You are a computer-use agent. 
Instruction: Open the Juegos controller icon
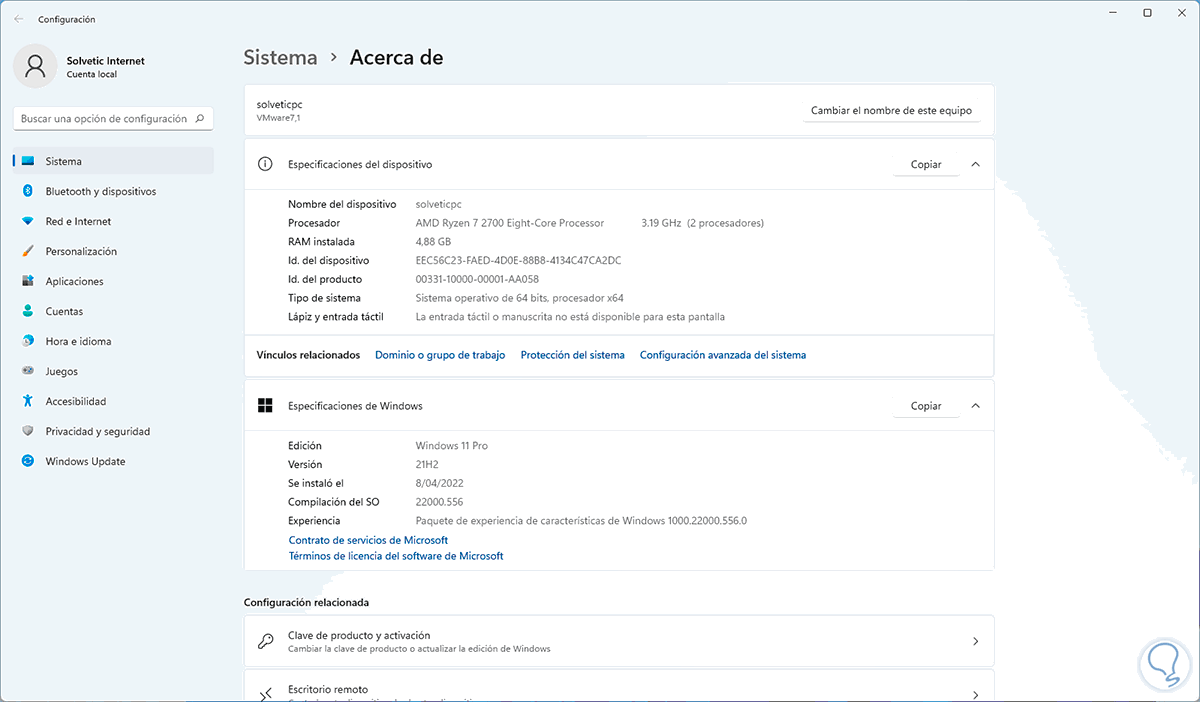tap(27, 371)
